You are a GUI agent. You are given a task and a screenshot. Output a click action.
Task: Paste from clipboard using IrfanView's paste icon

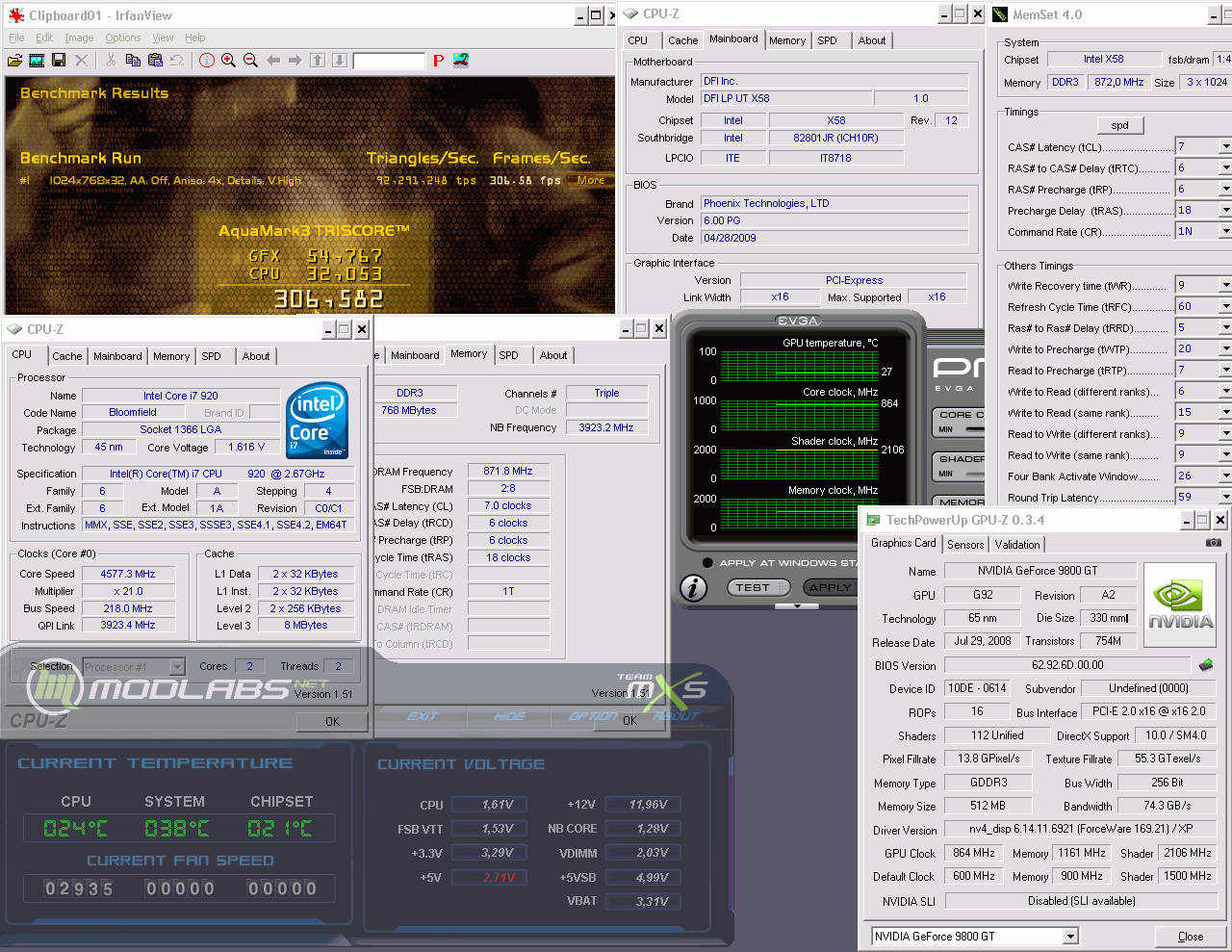click(x=154, y=61)
